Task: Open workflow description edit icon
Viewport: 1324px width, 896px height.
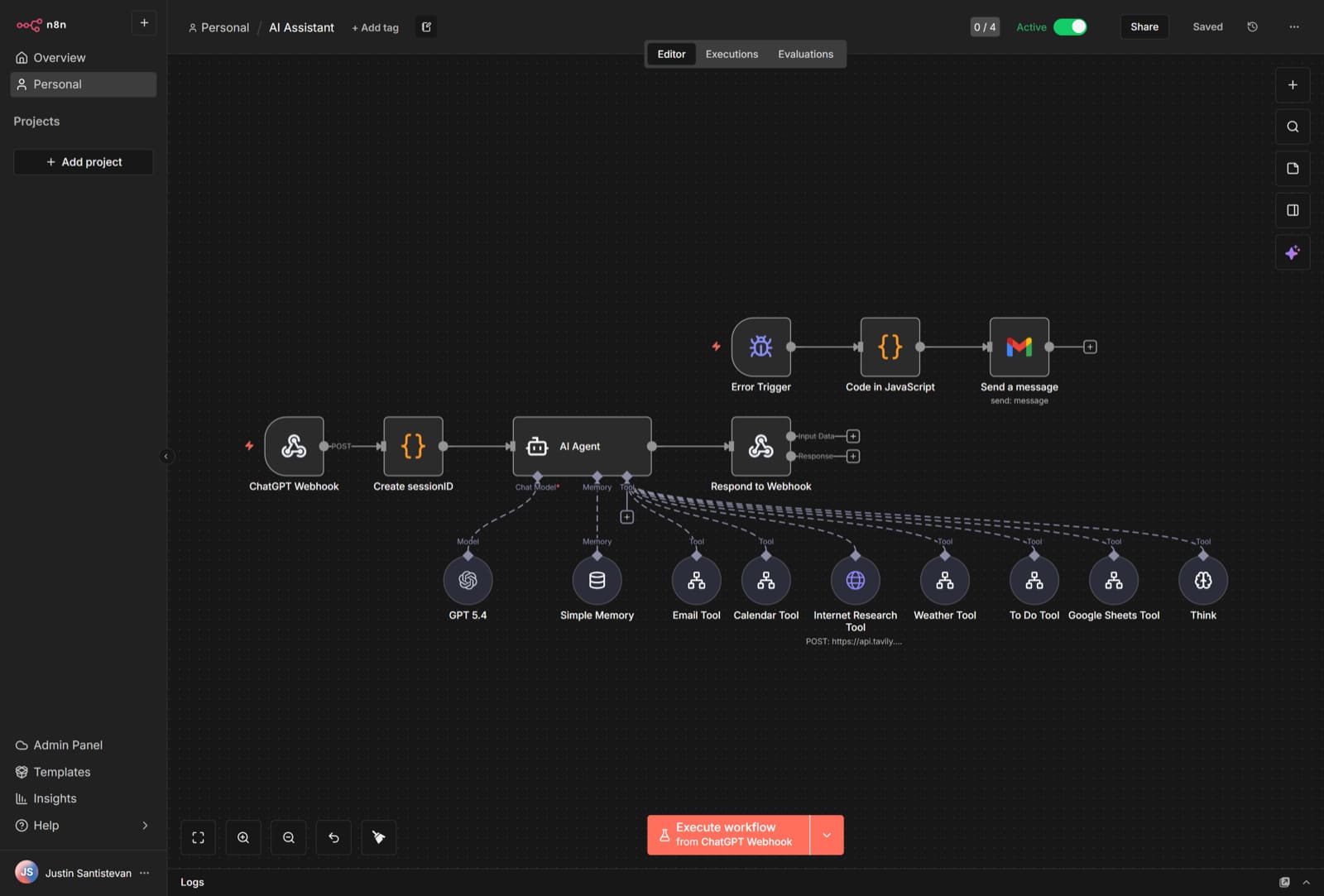Action: [426, 27]
